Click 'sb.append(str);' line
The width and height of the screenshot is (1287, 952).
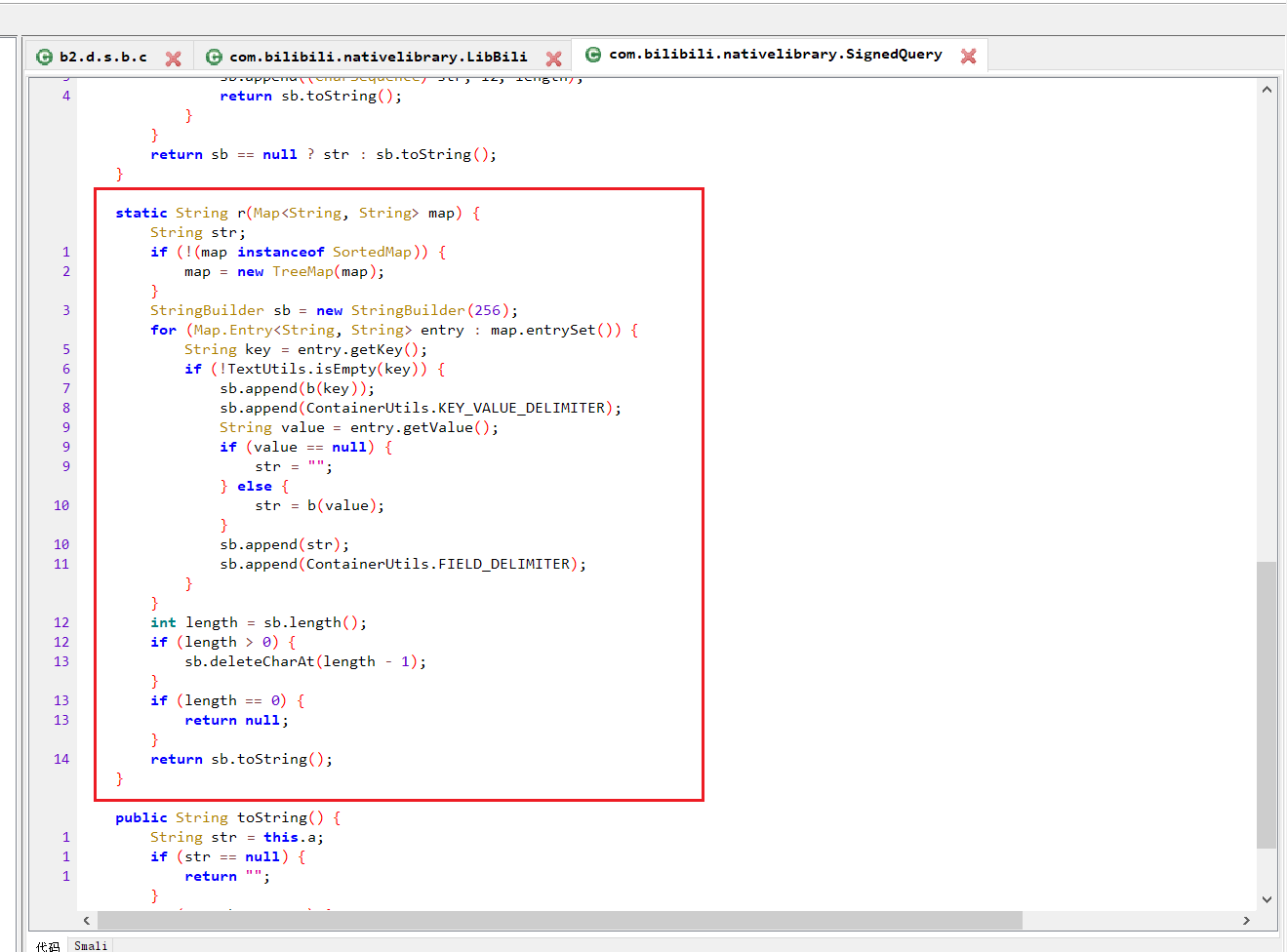tap(284, 544)
